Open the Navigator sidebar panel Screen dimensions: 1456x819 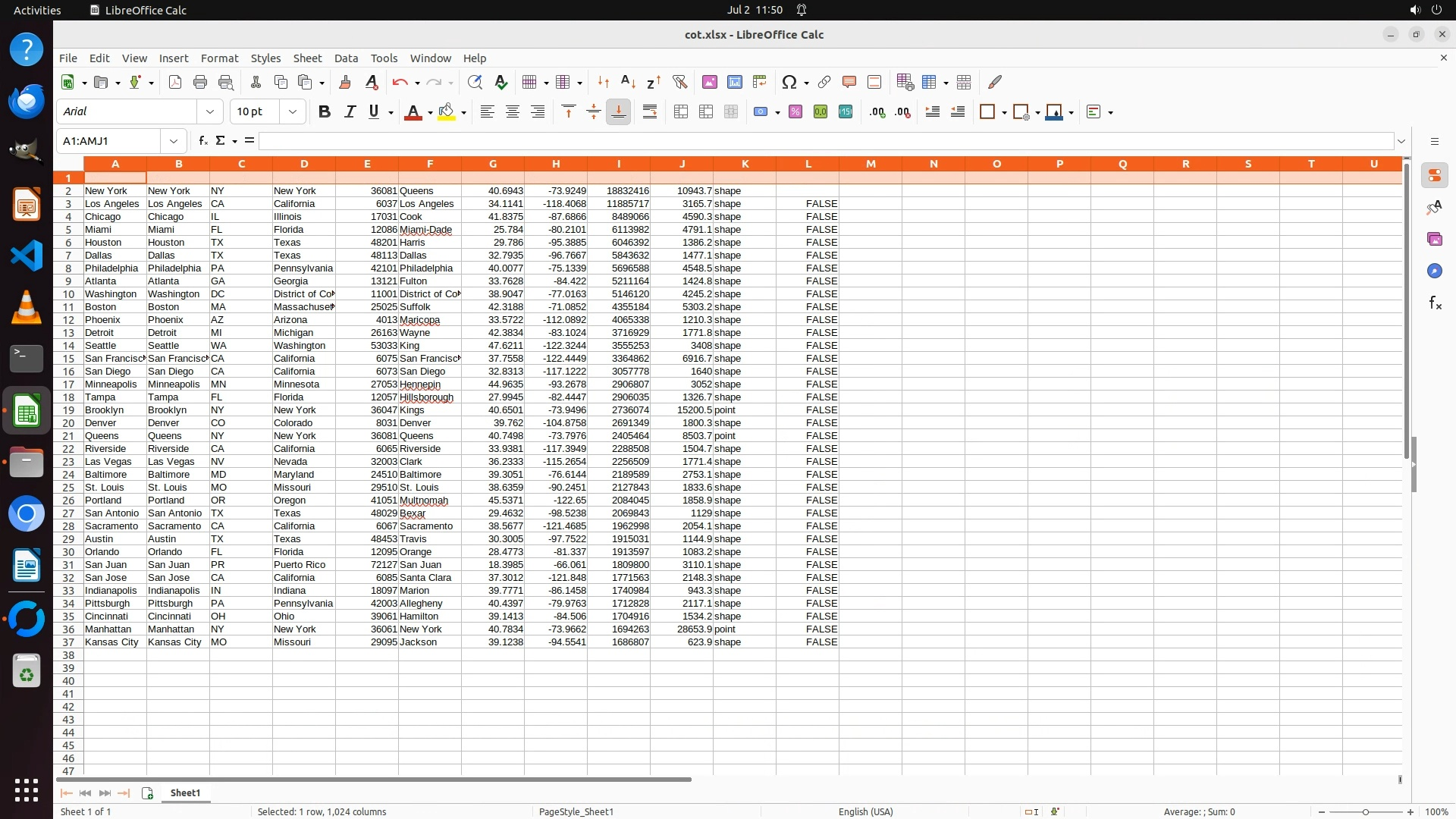coord(1434,271)
